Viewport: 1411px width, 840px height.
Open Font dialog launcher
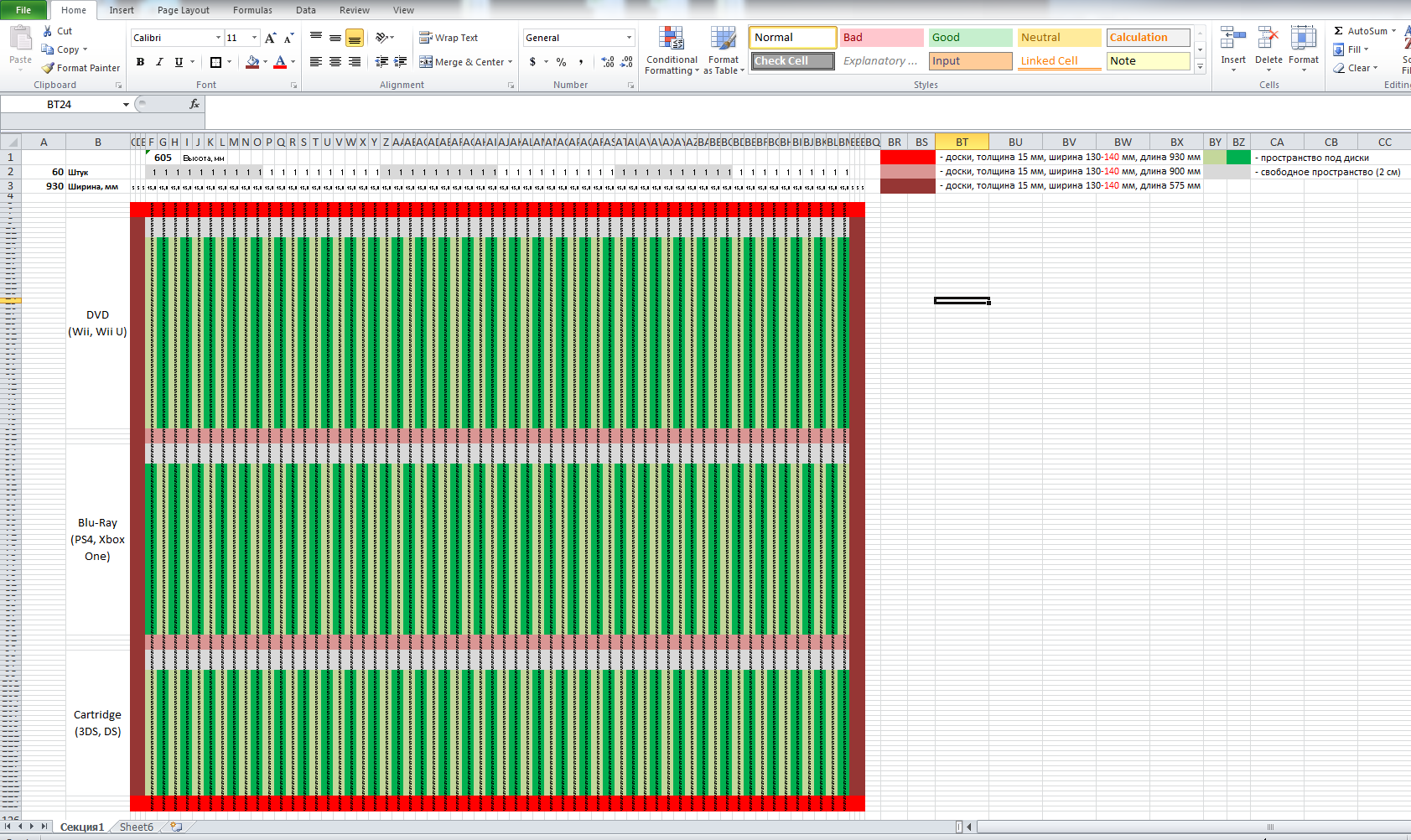(293, 86)
